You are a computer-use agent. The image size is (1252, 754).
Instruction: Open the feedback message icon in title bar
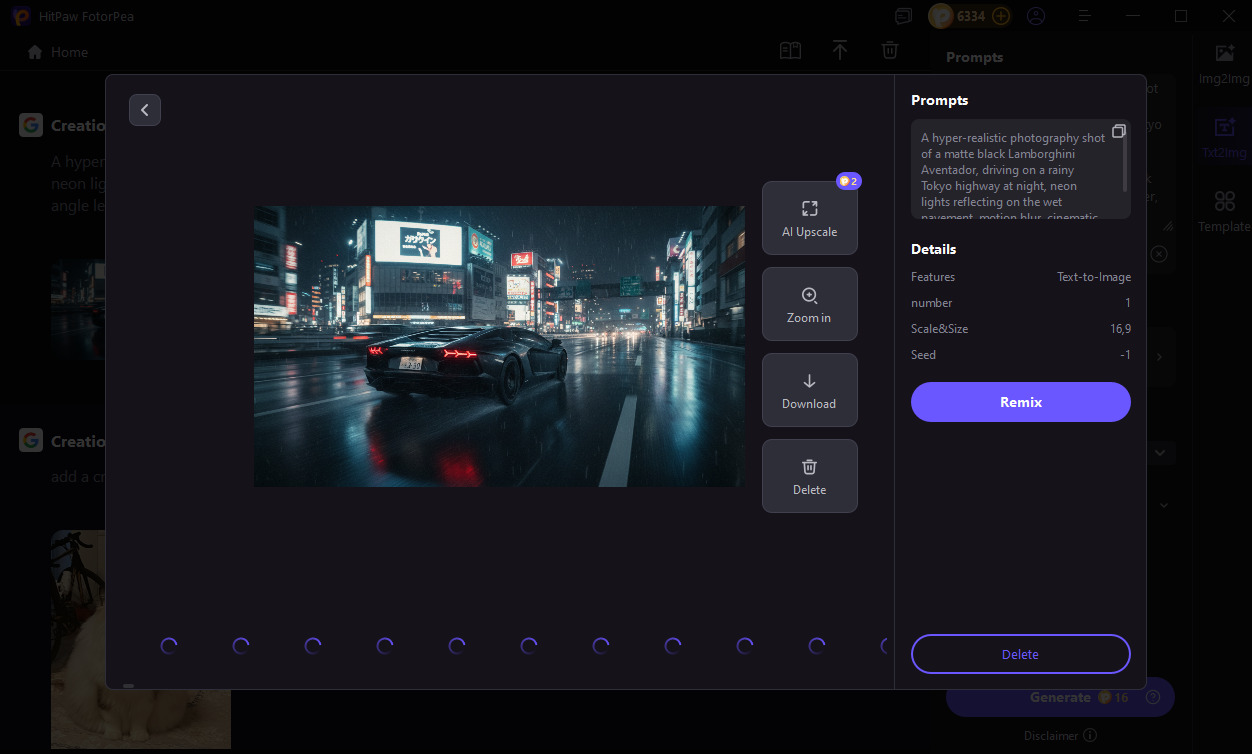(903, 16)
